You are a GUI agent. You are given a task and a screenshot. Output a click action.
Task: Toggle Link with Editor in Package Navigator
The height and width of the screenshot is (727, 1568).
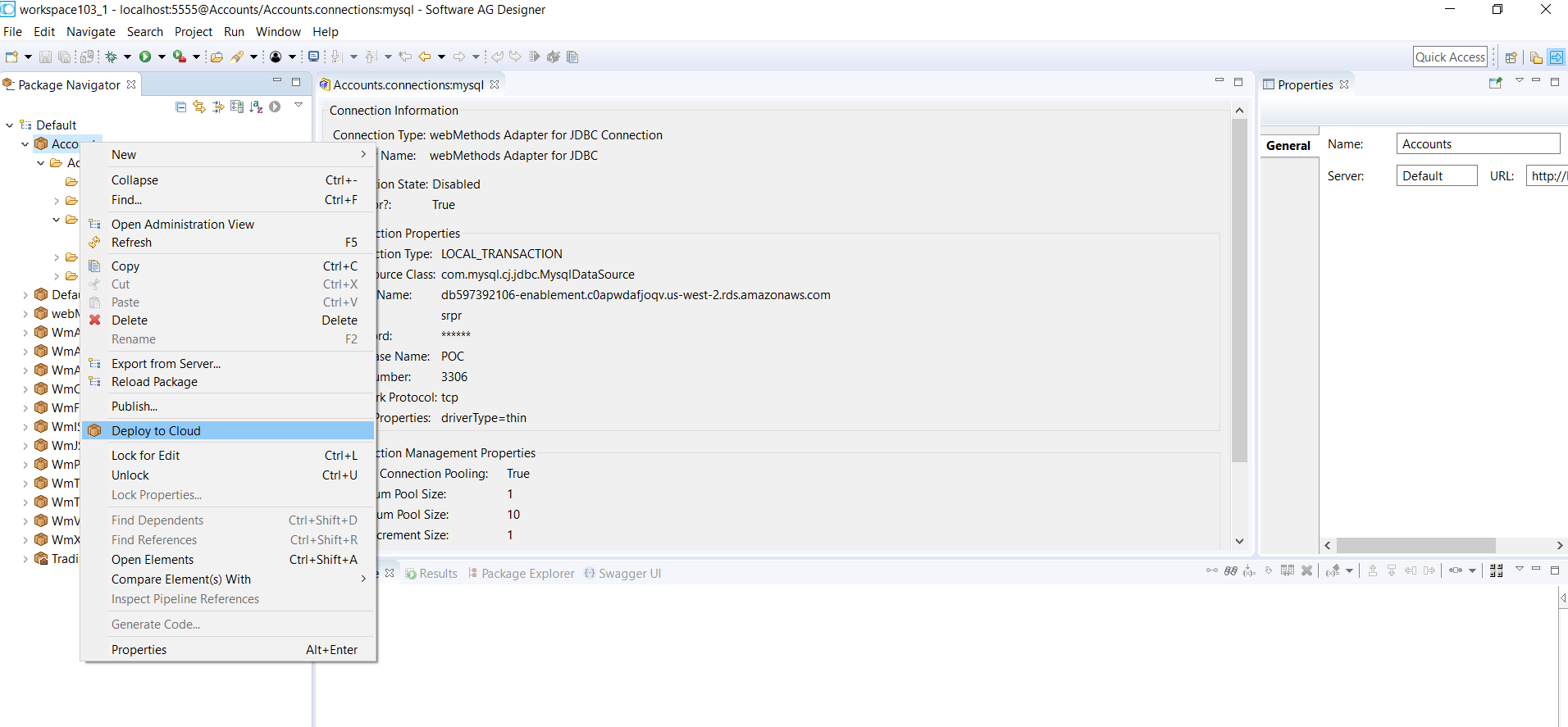pyautogui.click(x=199, y=107)
